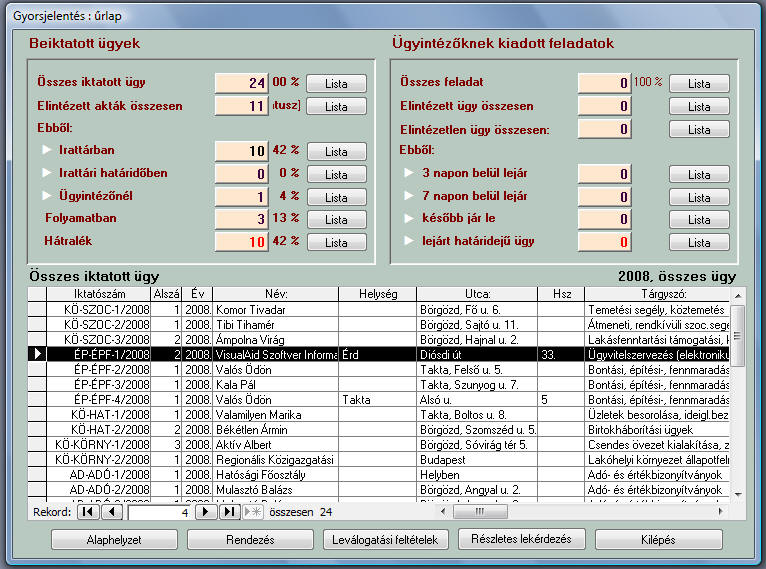Open Részletes lekérdezés
766x569 pixels.
click(521, 539)
